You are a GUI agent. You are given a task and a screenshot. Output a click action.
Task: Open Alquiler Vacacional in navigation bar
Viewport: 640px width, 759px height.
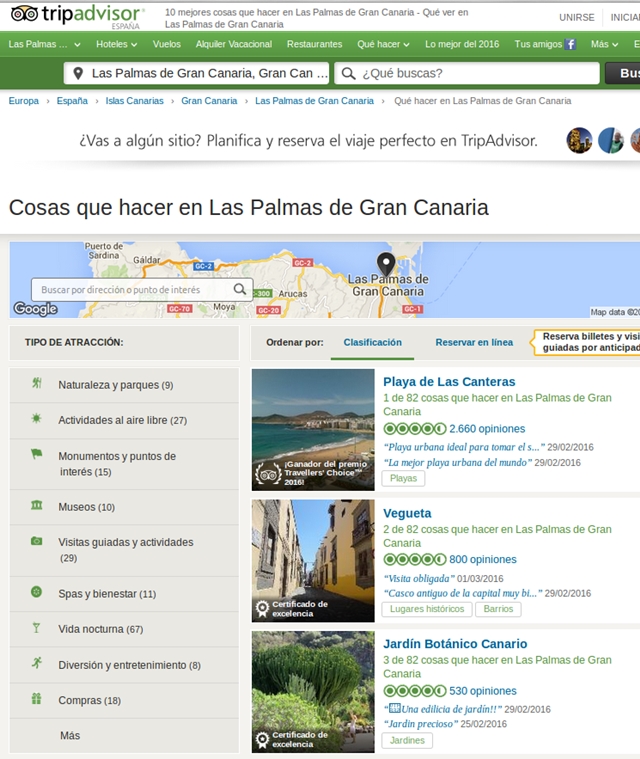(x=234, y=45)
